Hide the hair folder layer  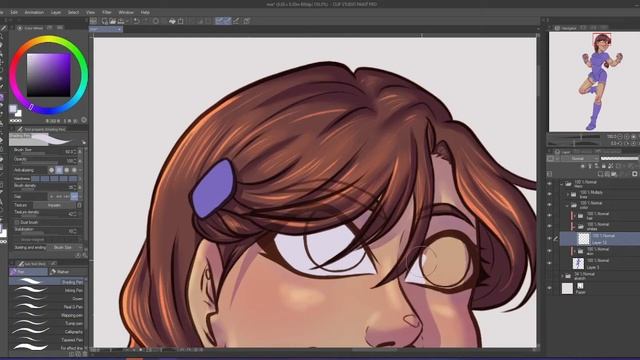pyautogui.click(x=549, y=216)
